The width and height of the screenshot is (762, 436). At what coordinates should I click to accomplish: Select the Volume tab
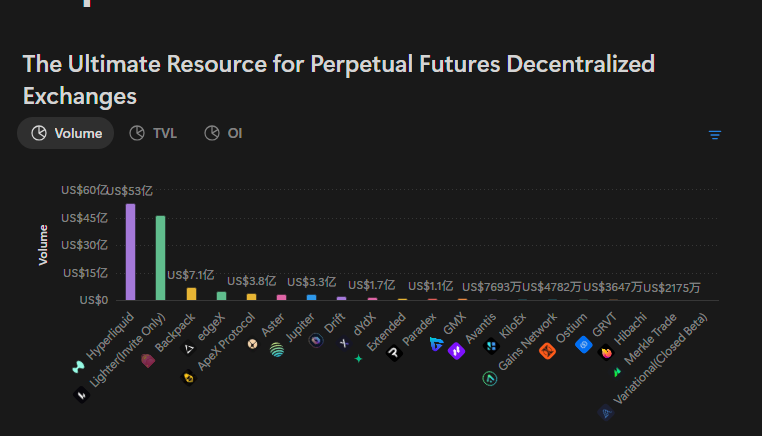66,133
